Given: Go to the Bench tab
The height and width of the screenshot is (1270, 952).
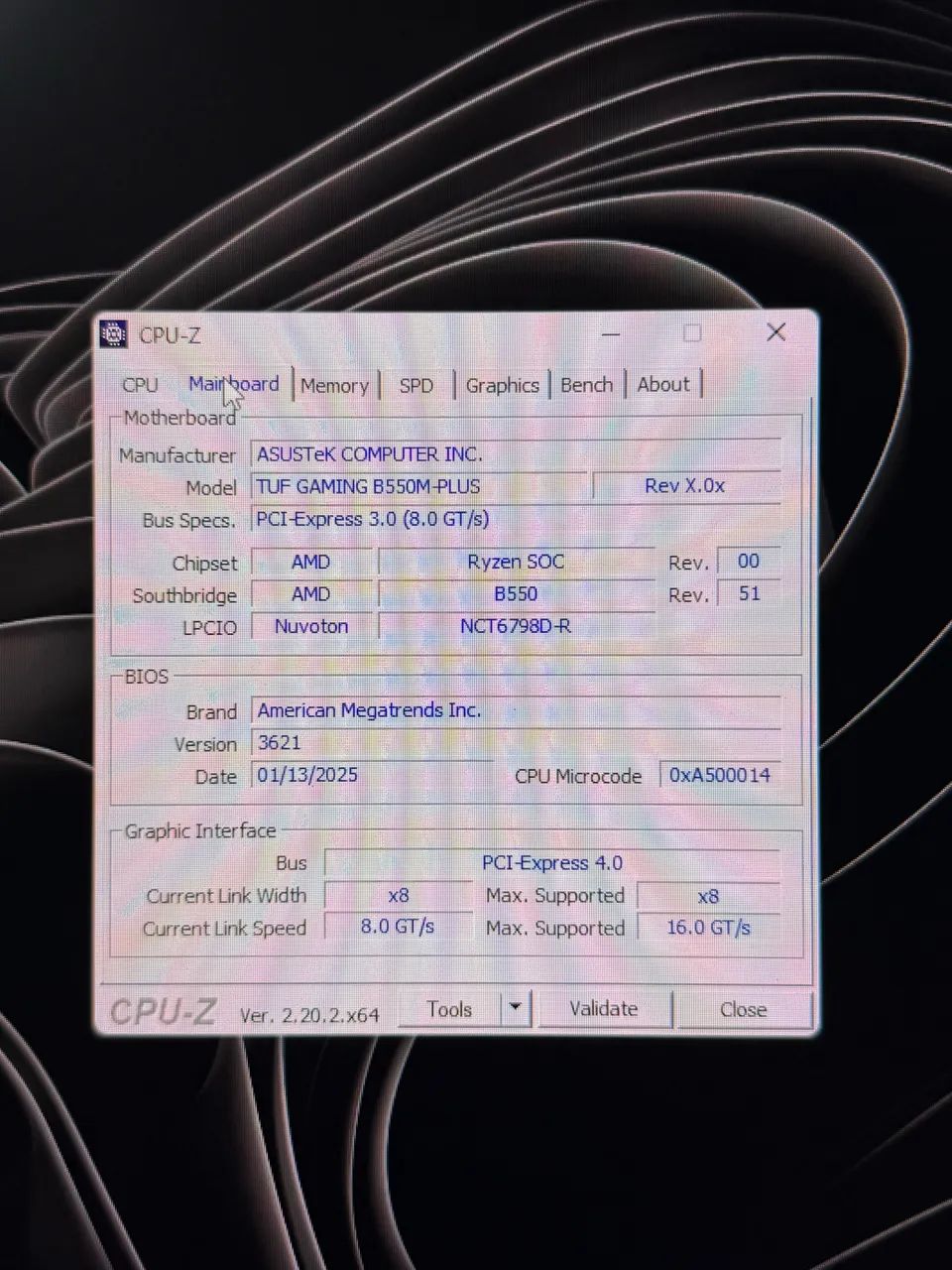Looking at the screenshot, I should coord(587,384).
